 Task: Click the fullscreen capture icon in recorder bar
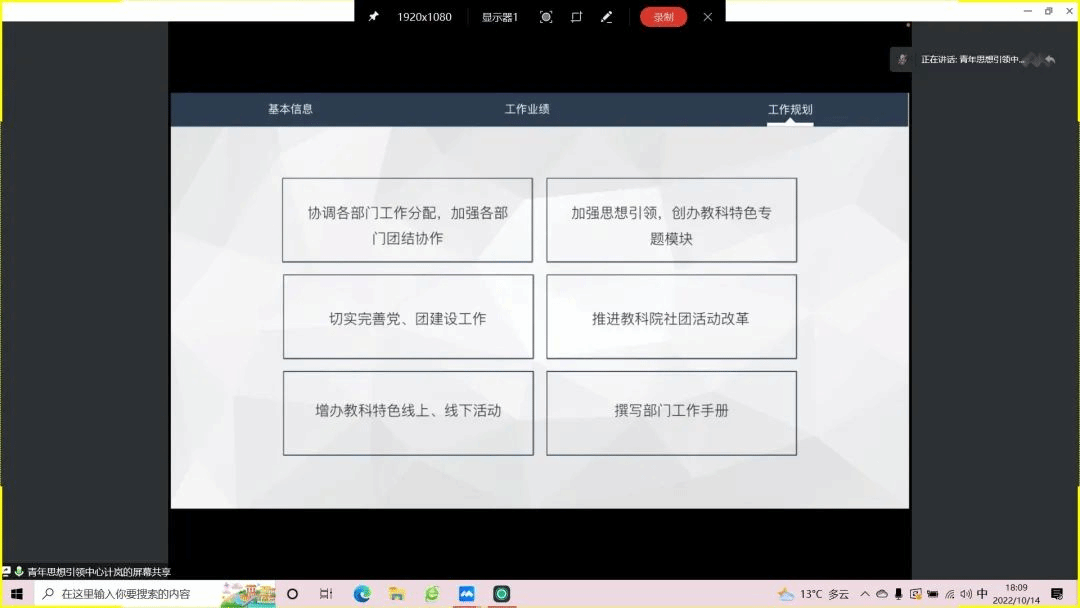(546, 17)
